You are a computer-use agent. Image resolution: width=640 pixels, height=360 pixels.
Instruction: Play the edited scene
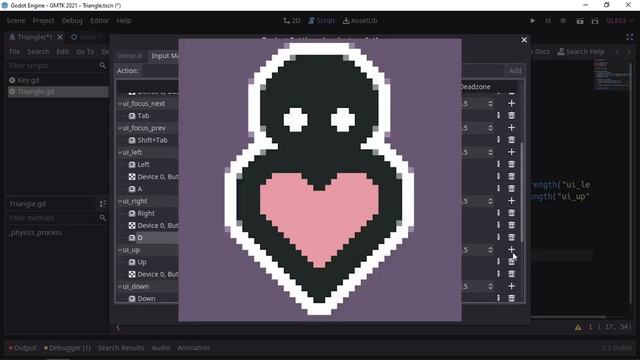[580, 21]
